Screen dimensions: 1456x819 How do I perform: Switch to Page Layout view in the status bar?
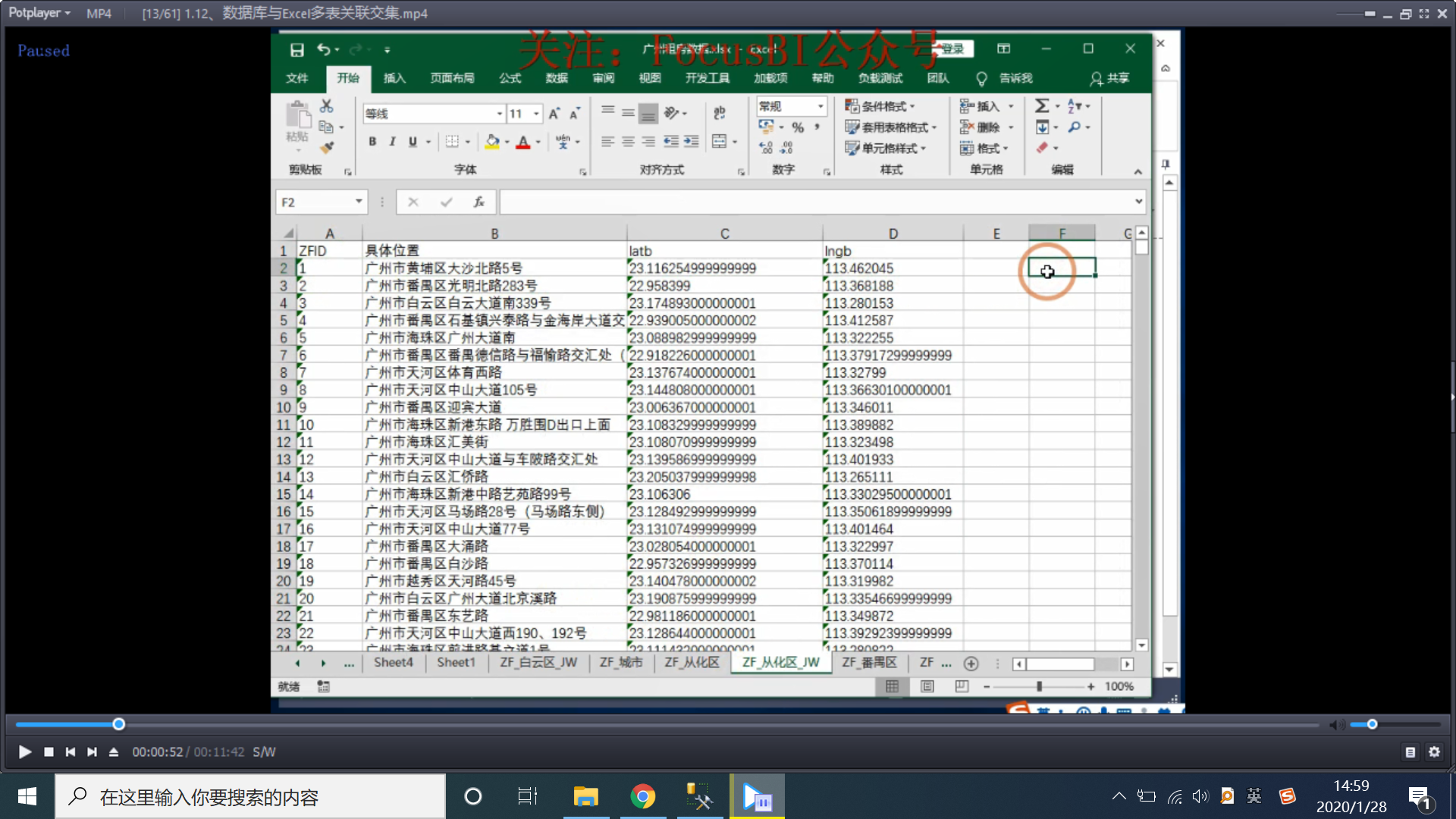pos(927,686)
